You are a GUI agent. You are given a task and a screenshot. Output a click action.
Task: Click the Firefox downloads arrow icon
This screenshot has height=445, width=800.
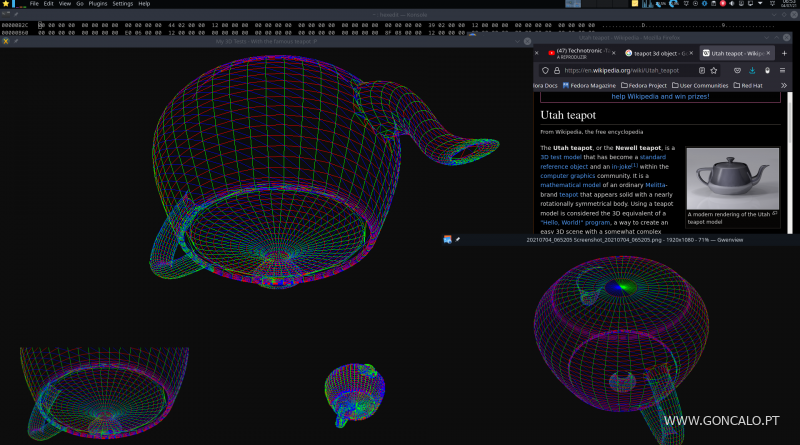click(752, 70)
